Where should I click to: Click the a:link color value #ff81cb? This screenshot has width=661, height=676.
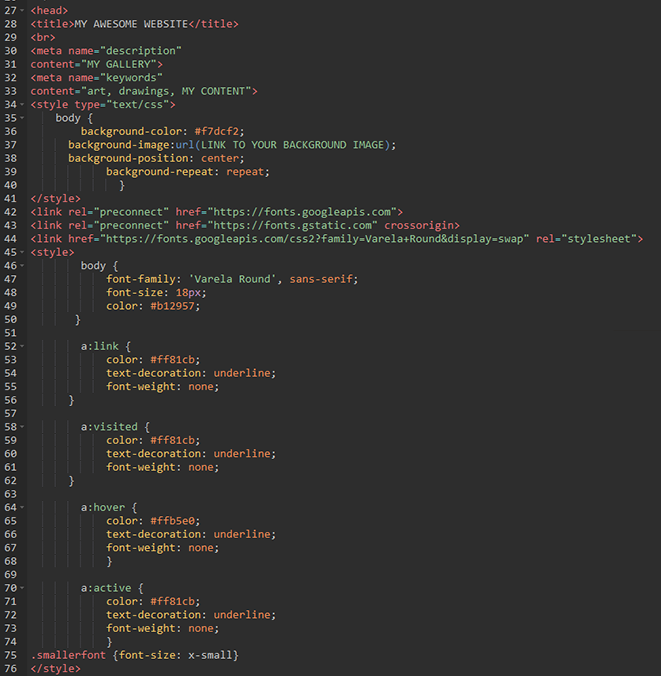pos(172,360)
